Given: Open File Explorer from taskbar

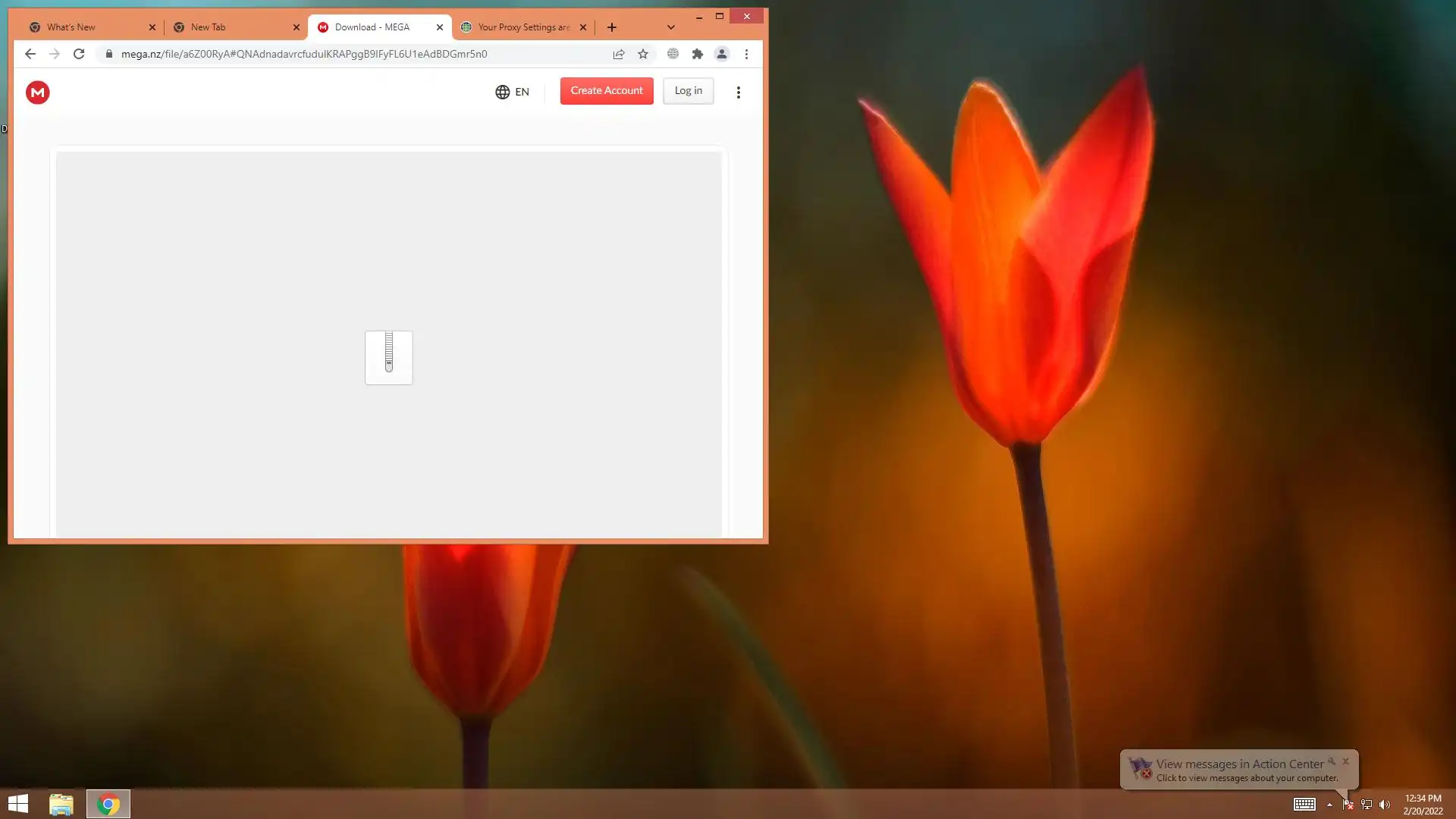Looking at the screenshot, I should [x=61, y=804].
